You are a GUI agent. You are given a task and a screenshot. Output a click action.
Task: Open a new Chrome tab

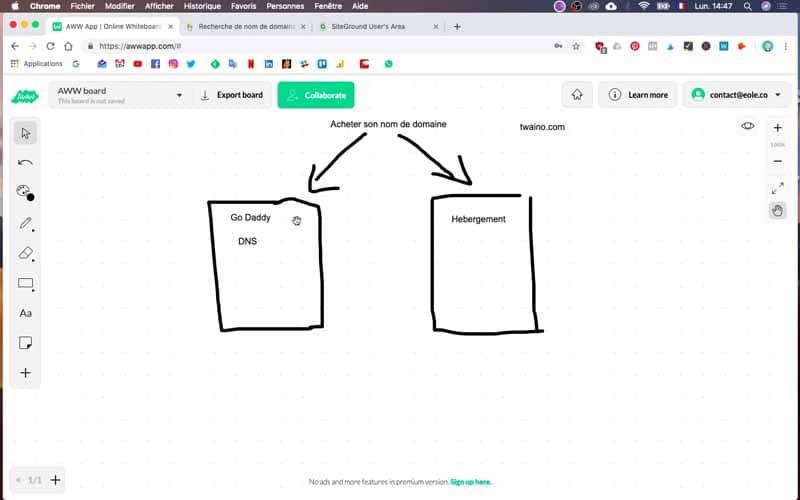[457, 27]
